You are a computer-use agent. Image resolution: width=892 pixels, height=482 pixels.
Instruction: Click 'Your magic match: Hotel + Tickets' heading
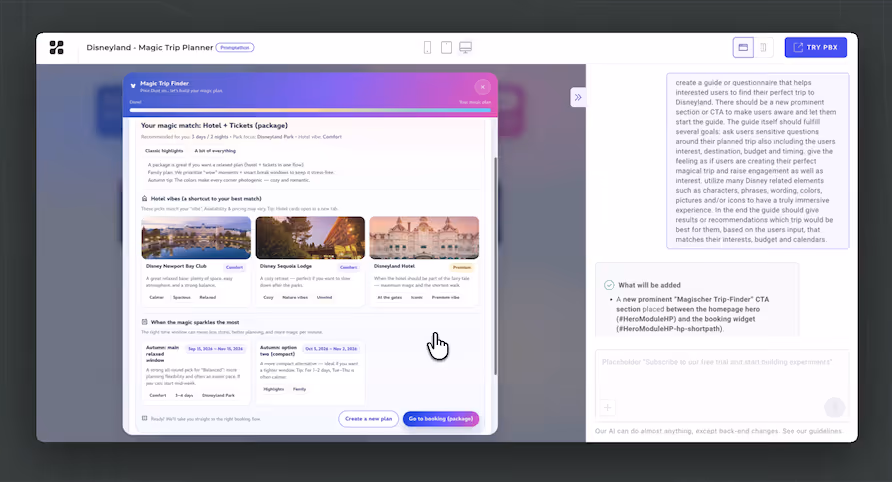pyautogui.click(x=214, y=126)
